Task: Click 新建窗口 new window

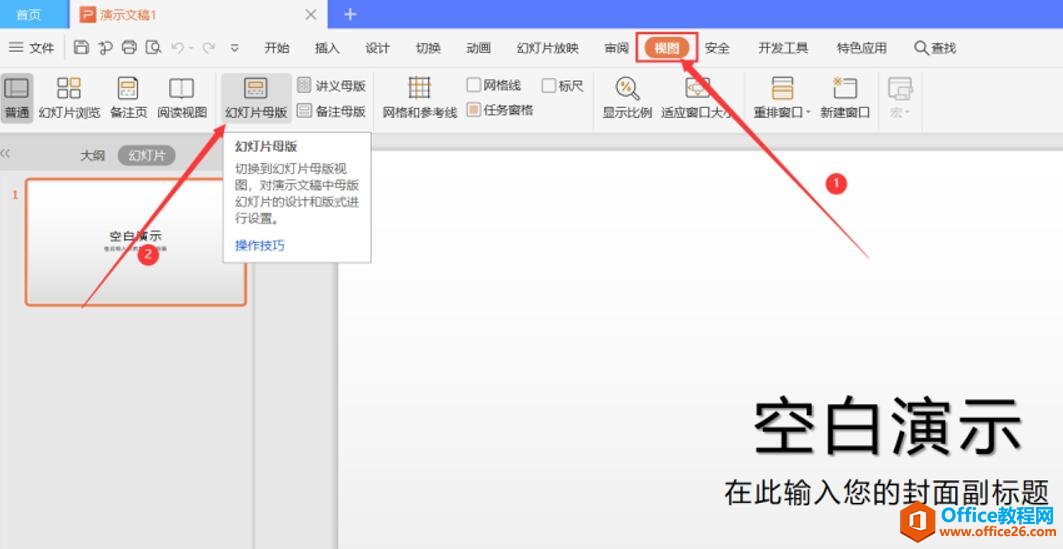Action: [845, 98]
